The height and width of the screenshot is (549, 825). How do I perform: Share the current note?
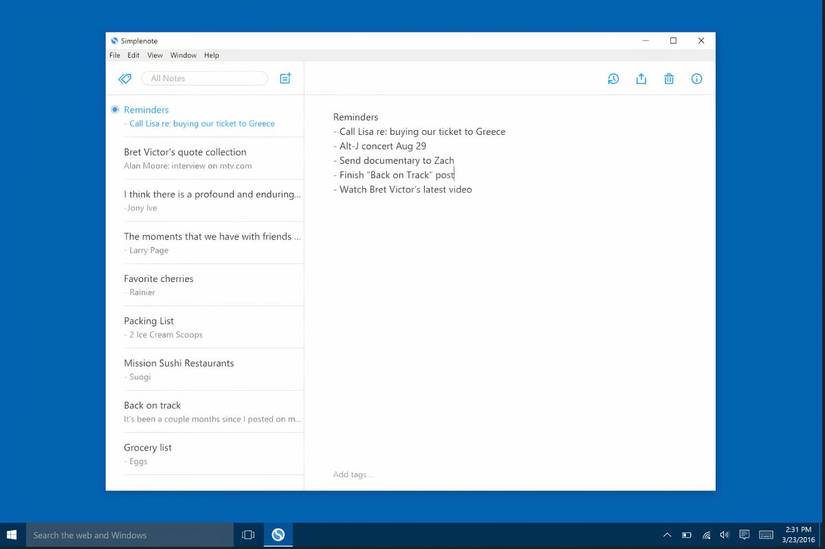[x=641, y=79]
